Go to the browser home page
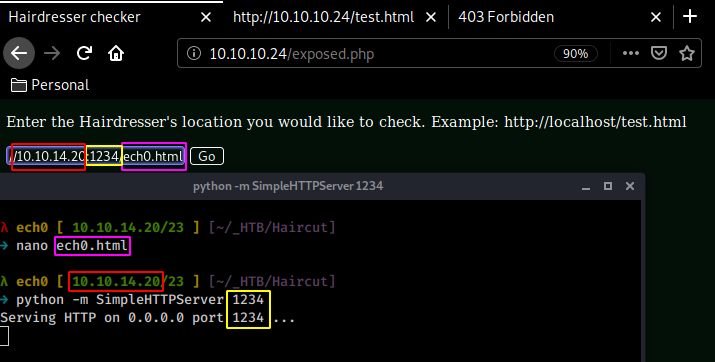 (116, 53)
